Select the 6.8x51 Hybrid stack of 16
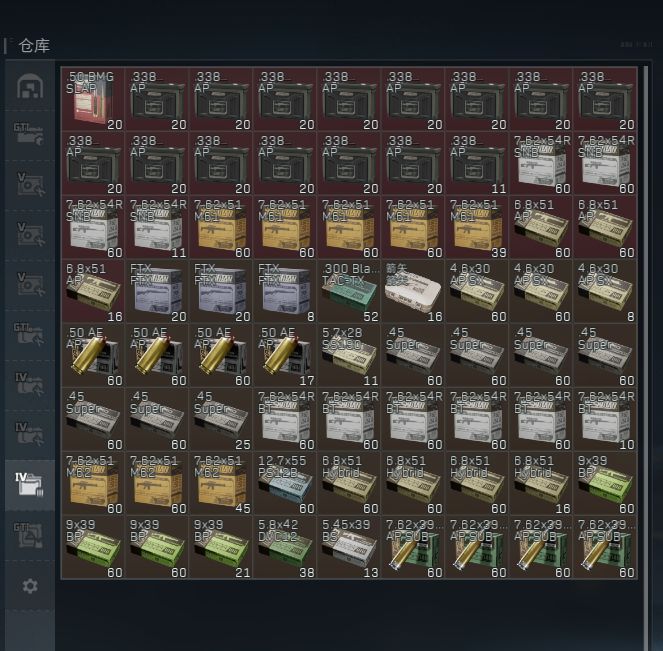Screen dimensions: 663x651 [x=541, y=483]
